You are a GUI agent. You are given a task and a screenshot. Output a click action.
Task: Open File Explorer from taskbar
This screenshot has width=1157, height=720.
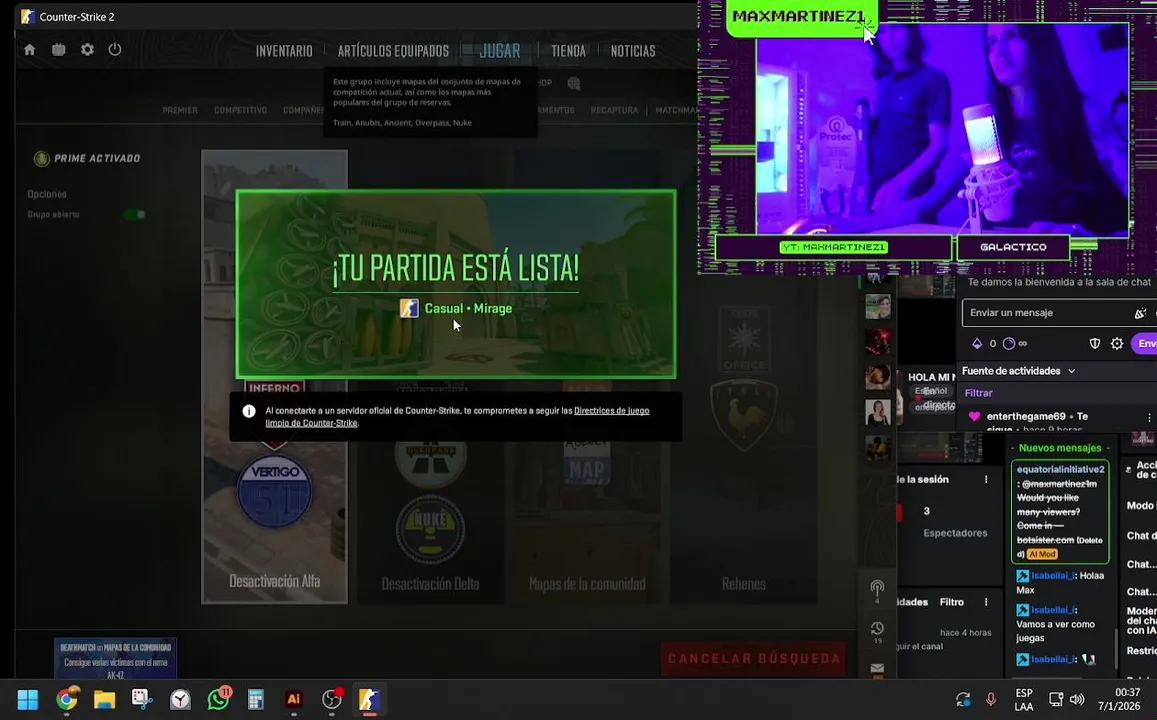[104, 699]
